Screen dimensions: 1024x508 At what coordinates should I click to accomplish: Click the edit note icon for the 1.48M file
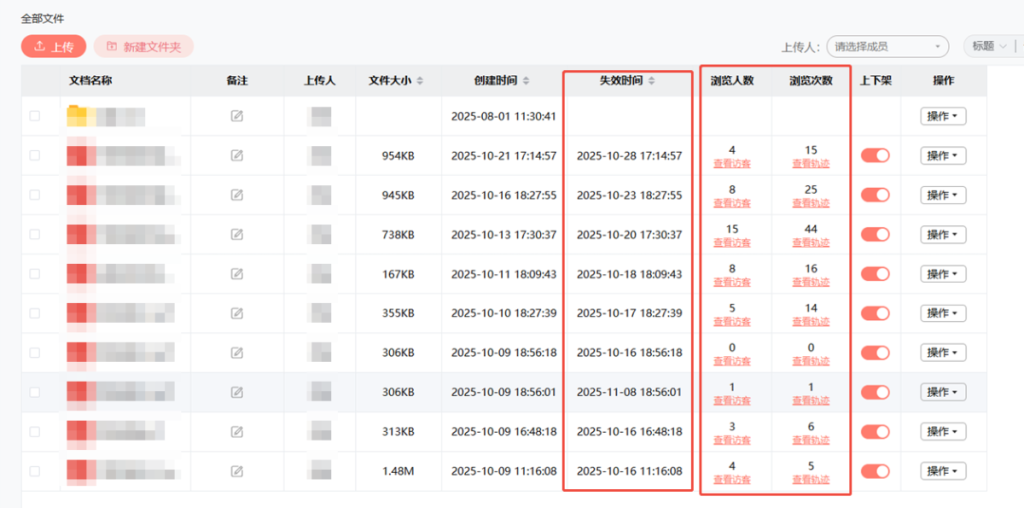coord(237,471)
